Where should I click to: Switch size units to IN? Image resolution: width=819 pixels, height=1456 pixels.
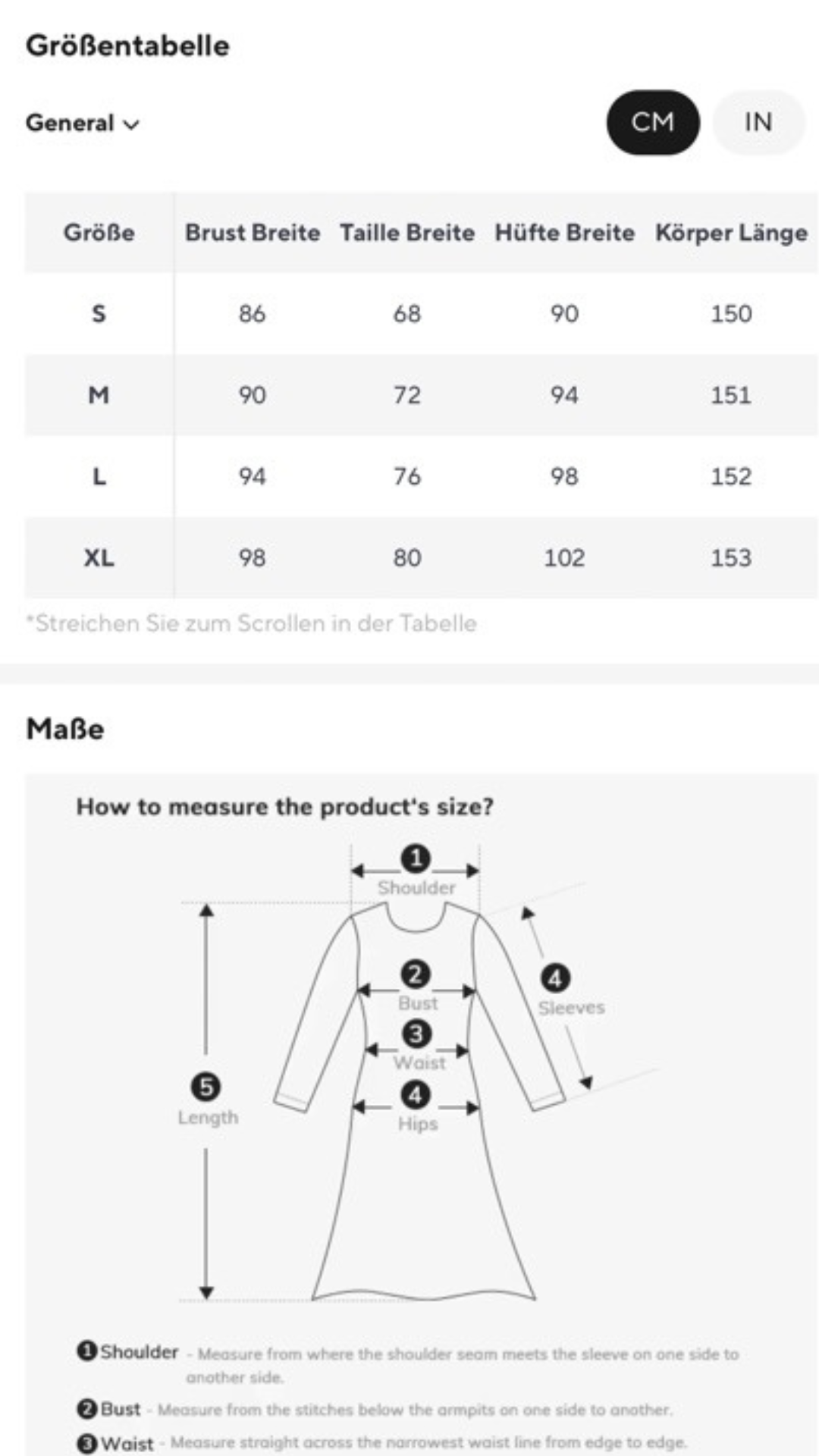click(758, 122)
